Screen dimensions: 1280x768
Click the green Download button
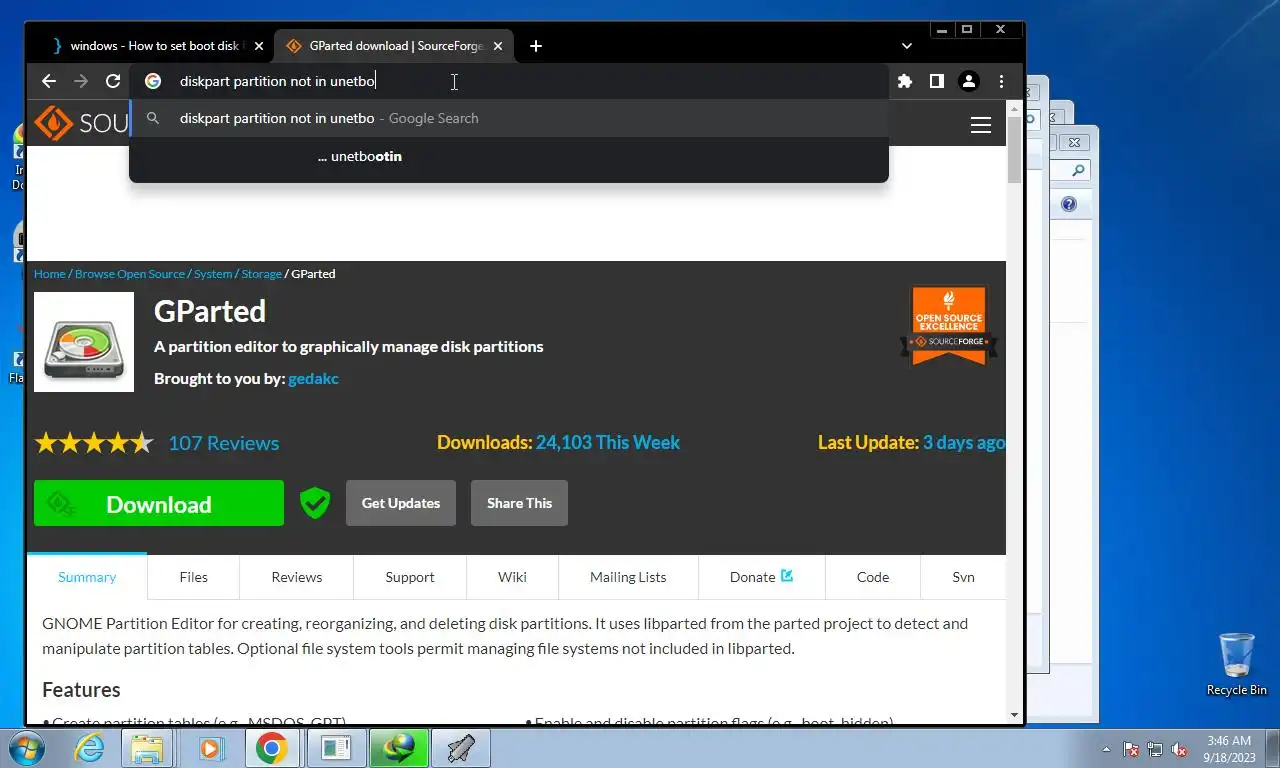[x=159, y=503]
